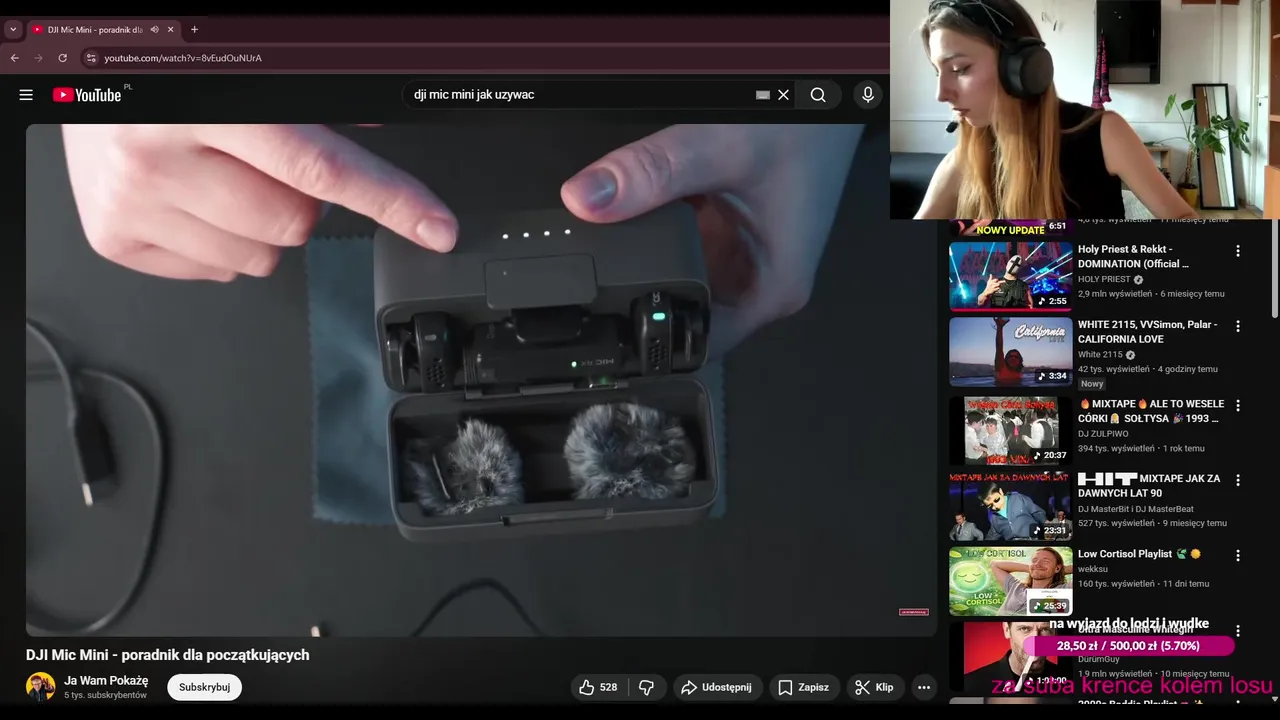Open wekksu channel name
The image size is (1280, 720).
[x=1093, y=569]
